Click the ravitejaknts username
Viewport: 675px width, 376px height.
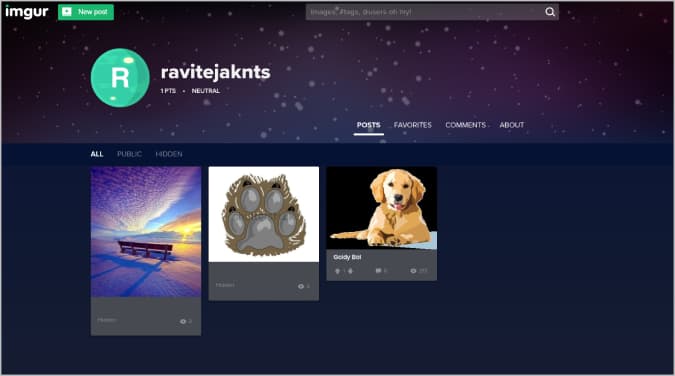215,72
